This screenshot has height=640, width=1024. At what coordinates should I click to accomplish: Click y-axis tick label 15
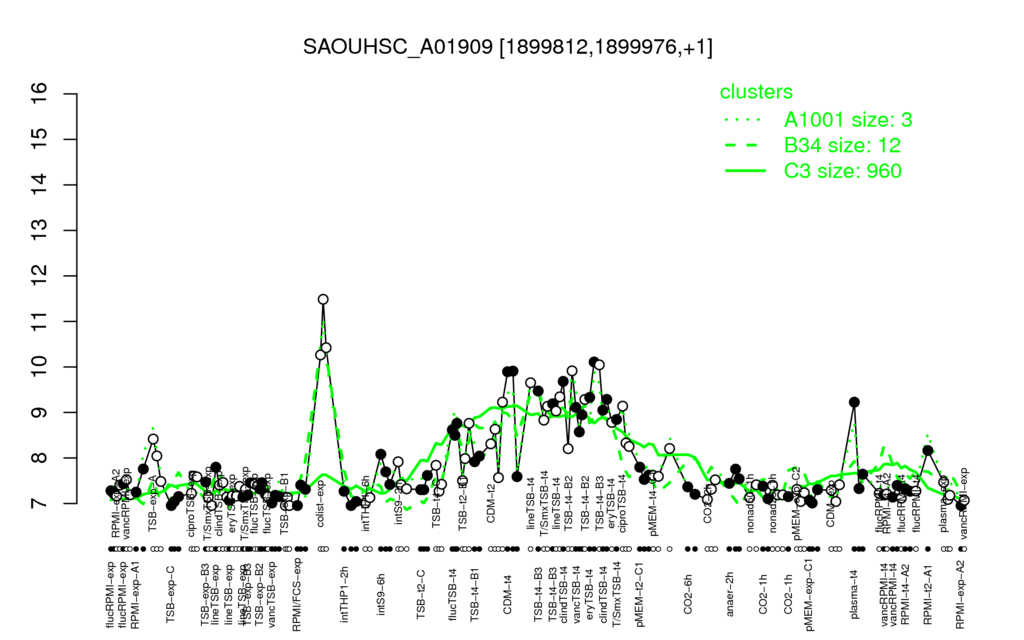pyautogui.click(x=39, y=139)
